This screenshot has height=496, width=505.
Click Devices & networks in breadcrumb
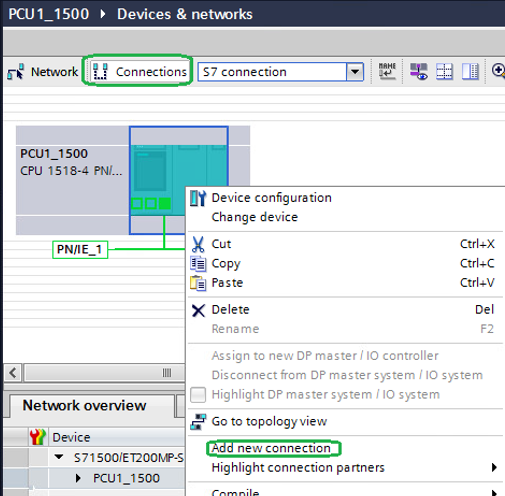185,14
